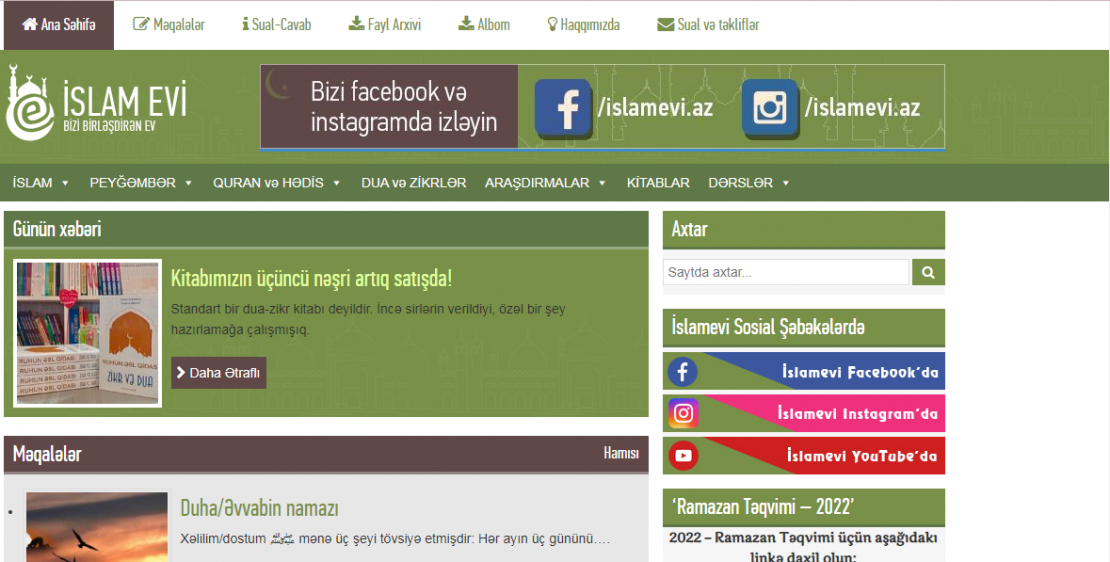The width and height of the screenshot is (1110, 562).
Task: Open the Sual-Cavab page
Action: click(276, 25)
